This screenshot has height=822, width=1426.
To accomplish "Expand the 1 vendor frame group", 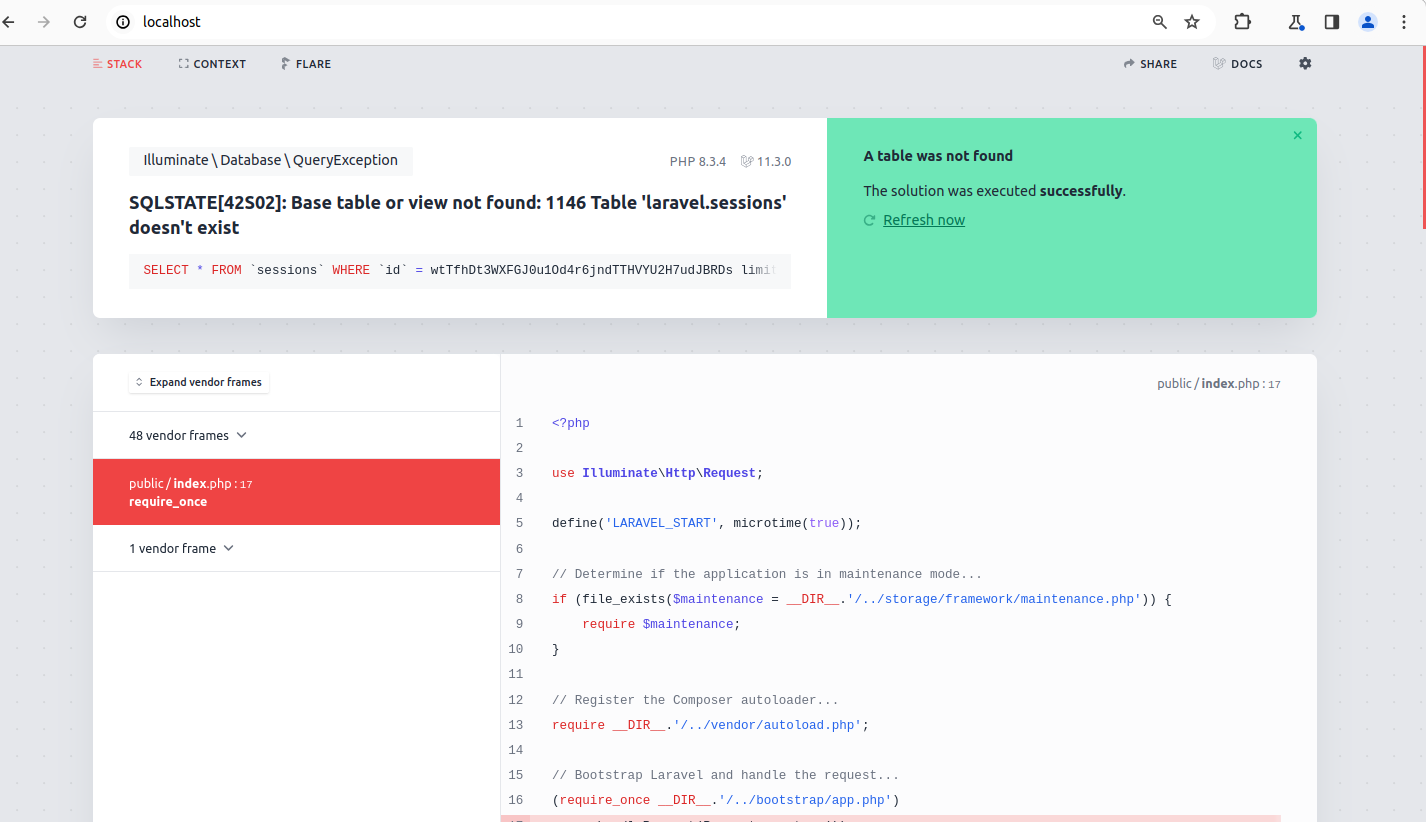I will 296,548.
